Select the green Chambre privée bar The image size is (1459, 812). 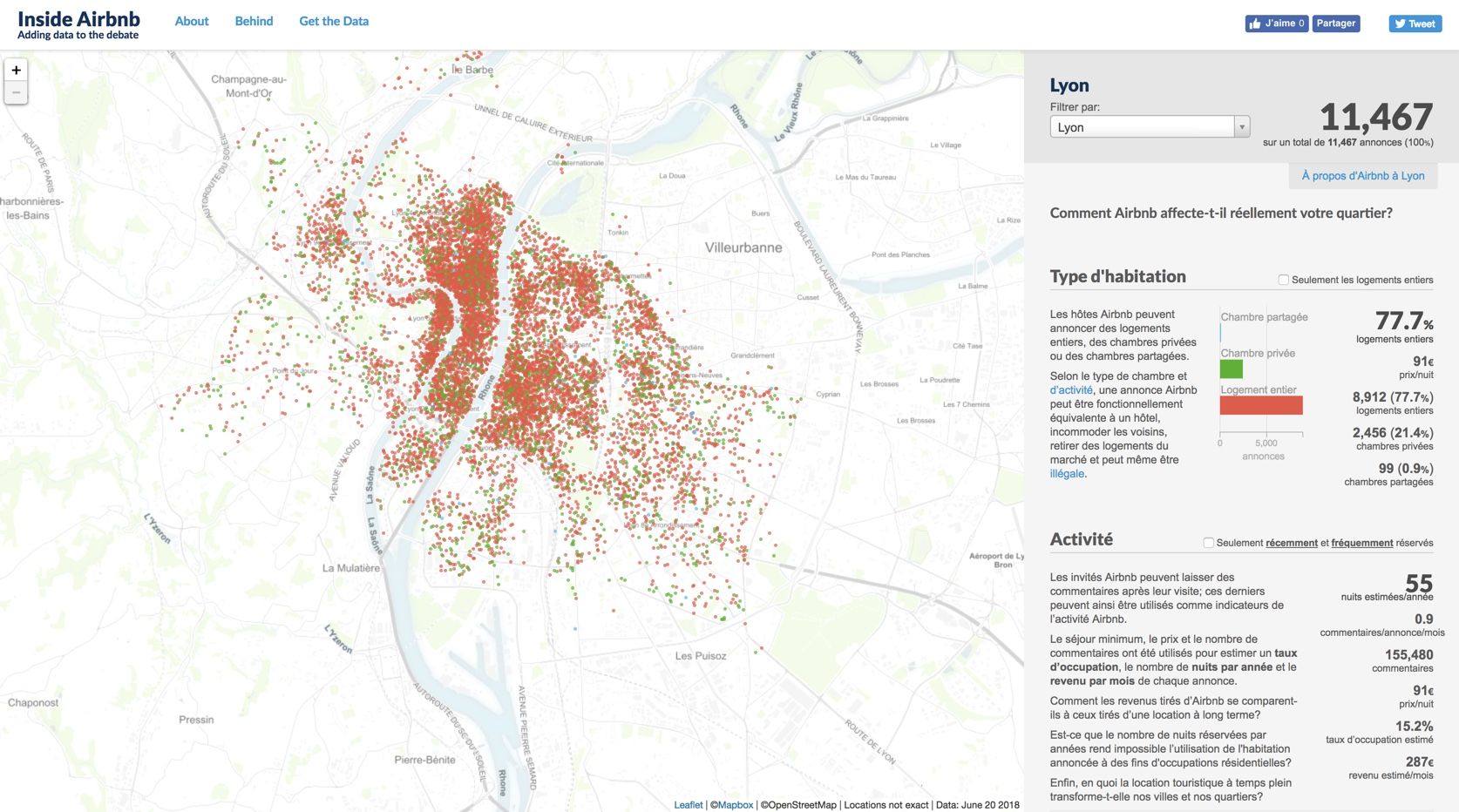[x=1232, y=369]
